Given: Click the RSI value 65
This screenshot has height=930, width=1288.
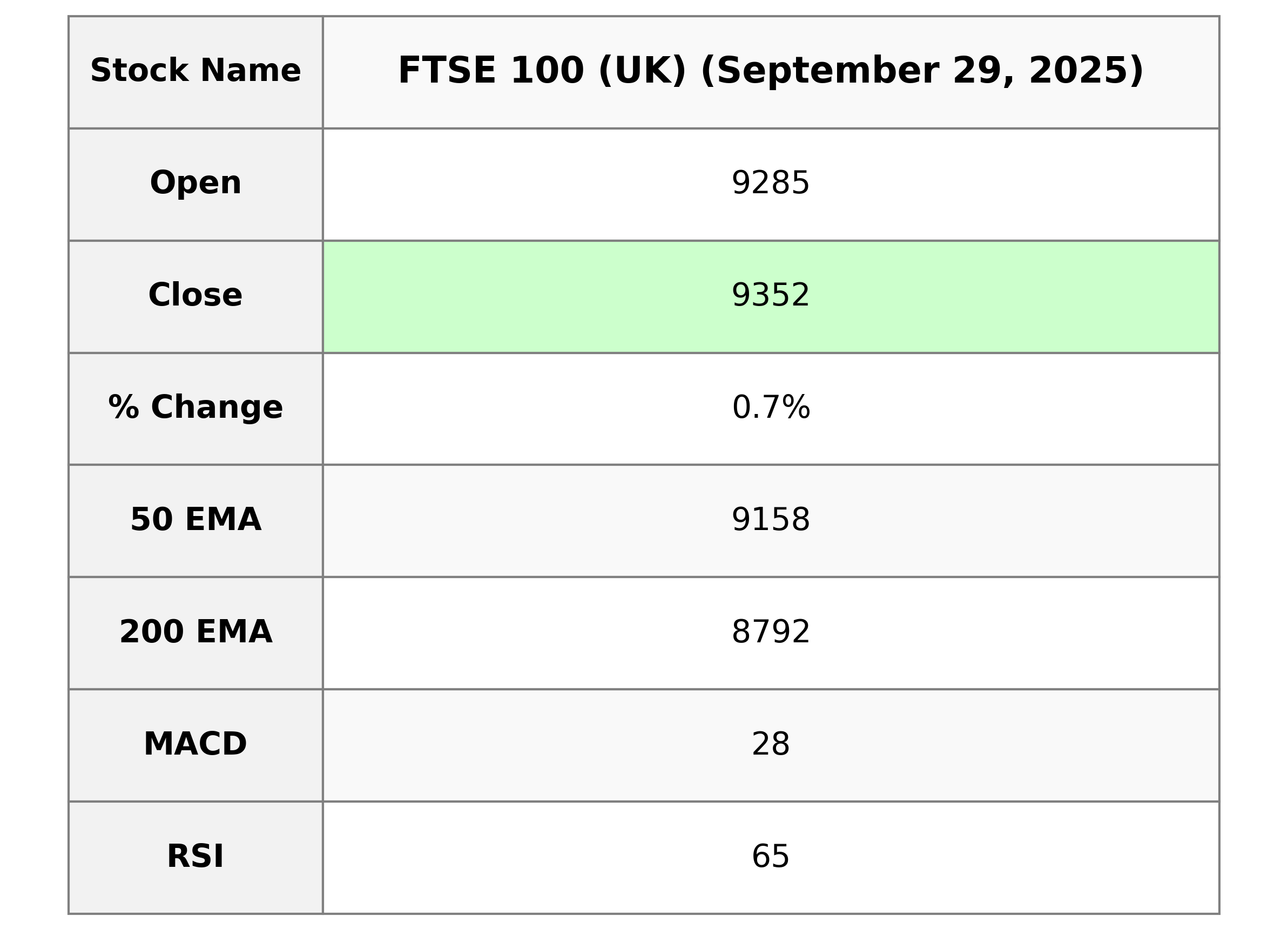Looking at the screenshot, I should [x=770, y=857].
